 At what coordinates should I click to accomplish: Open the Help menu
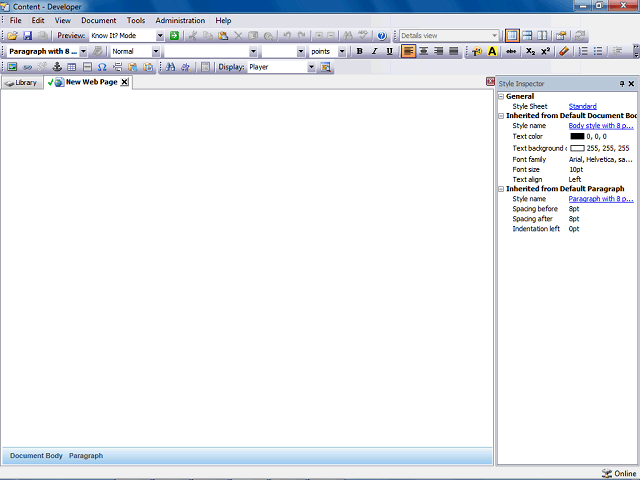pyautogui.click(x=223, y=20)
